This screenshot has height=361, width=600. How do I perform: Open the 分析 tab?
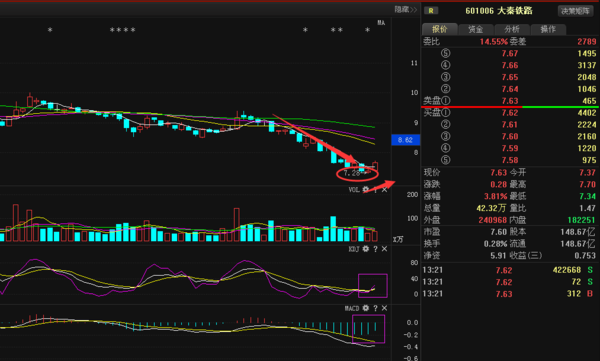[x=512, y=29]
